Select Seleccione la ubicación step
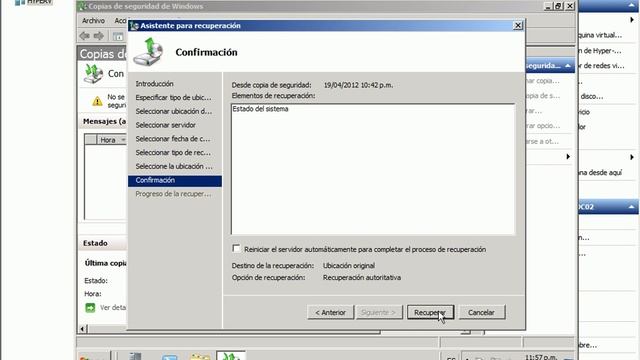 pos(174,167)
